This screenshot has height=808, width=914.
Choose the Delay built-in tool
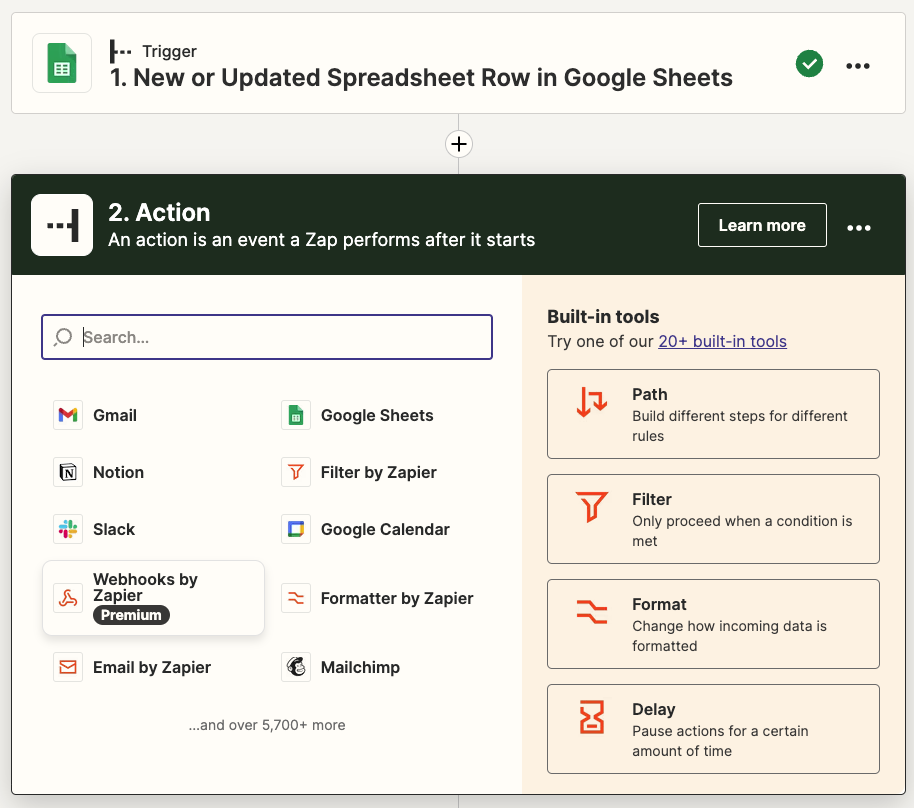713,729
